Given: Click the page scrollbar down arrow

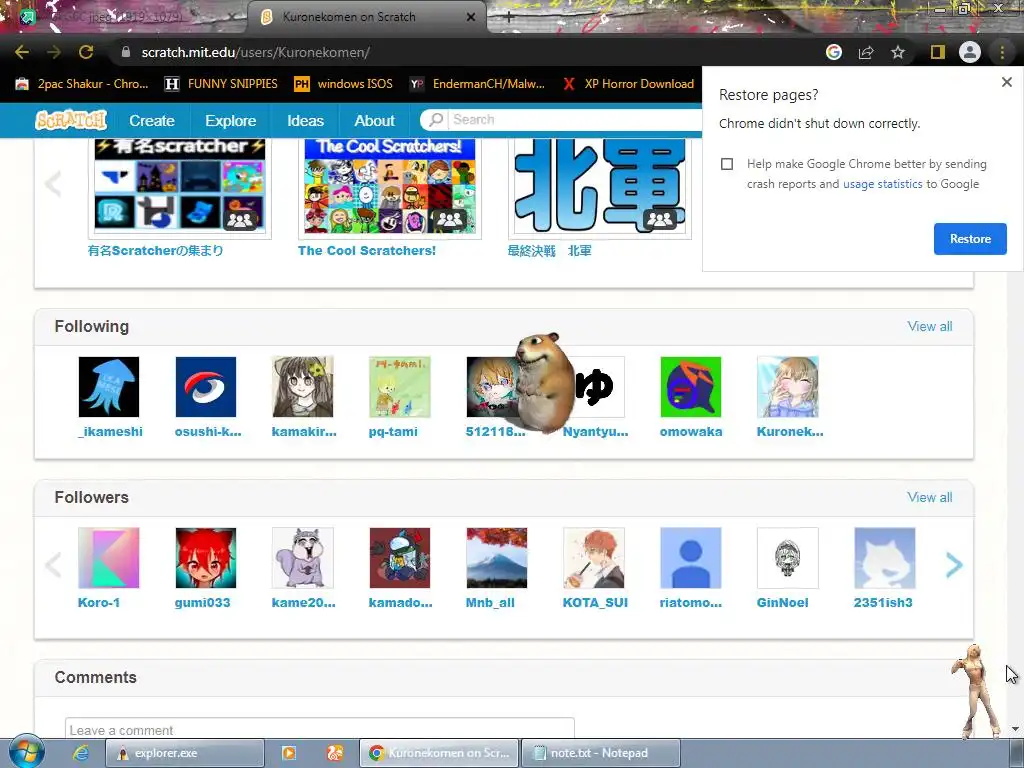Looking at the screenshot, I should tap(1015, 729).
